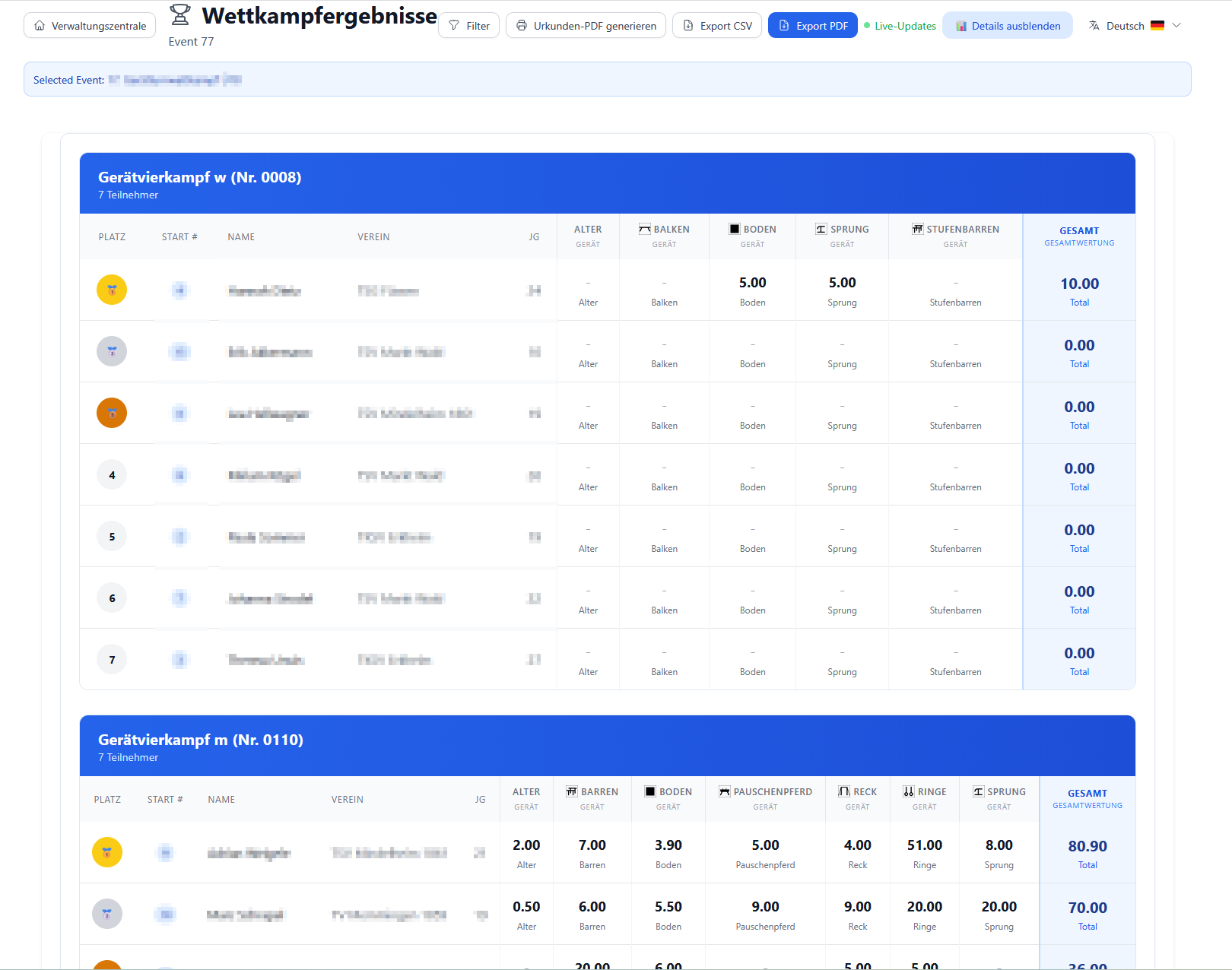This screenshot has width=1232, height=970.
Task: Click the trophy icon beside Wettkampfergebnisse
Action: (x=180, y=15)
